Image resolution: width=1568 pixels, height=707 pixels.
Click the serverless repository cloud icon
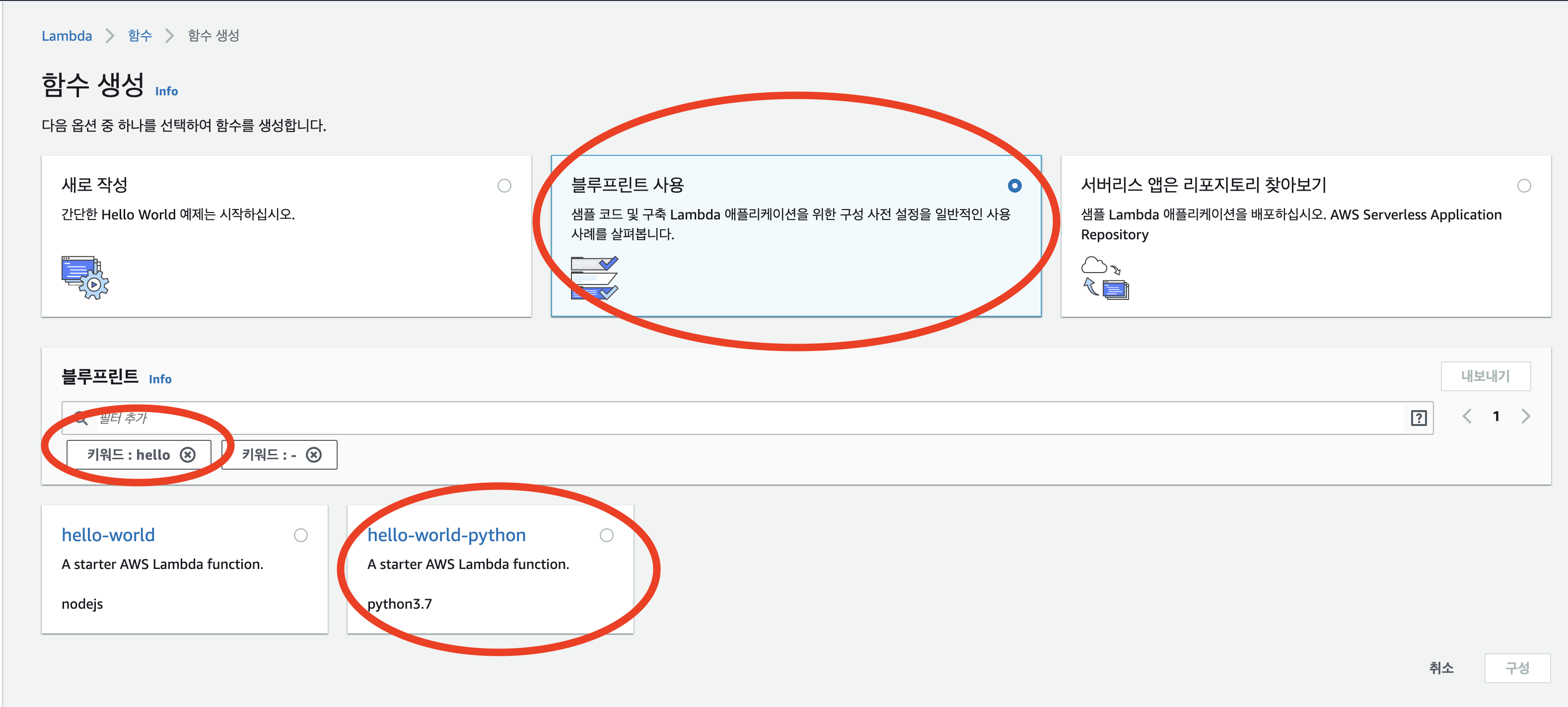pyautogui.click(x=1104, y=278)
